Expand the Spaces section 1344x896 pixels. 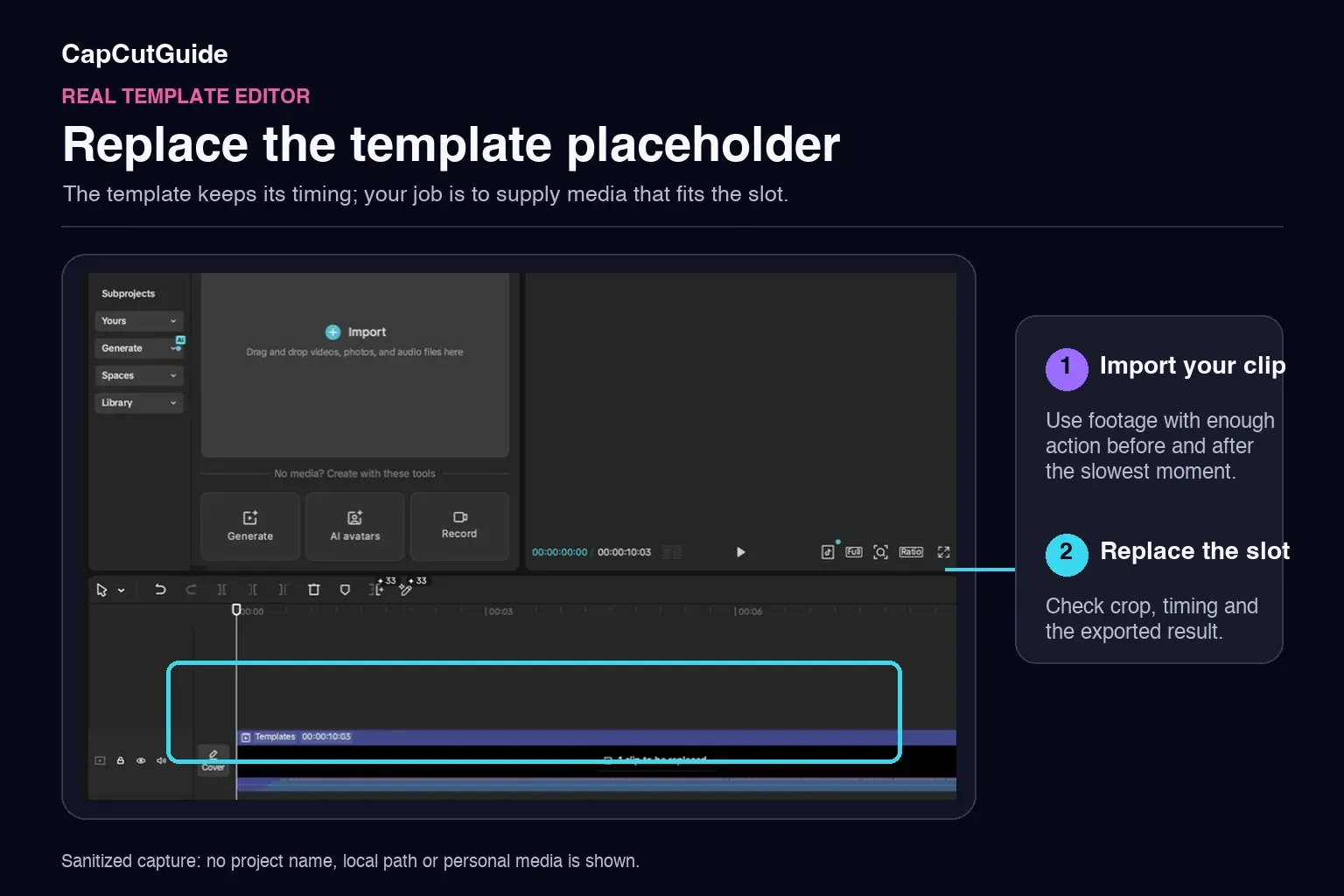click(x=139, y=375)
